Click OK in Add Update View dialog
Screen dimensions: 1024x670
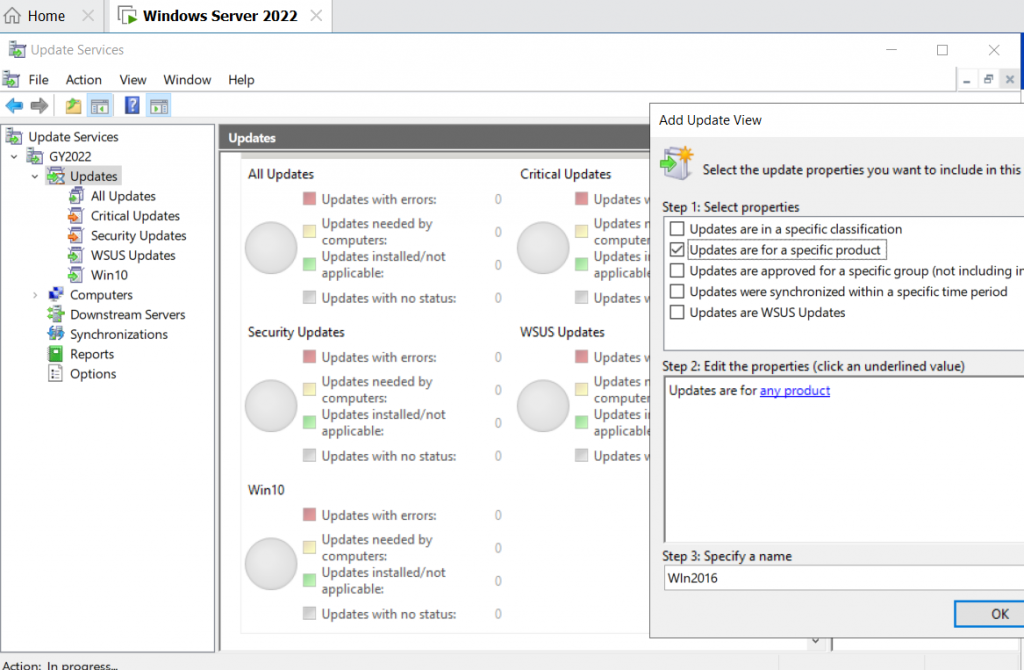pyautogui.click(x=990, y=614)
